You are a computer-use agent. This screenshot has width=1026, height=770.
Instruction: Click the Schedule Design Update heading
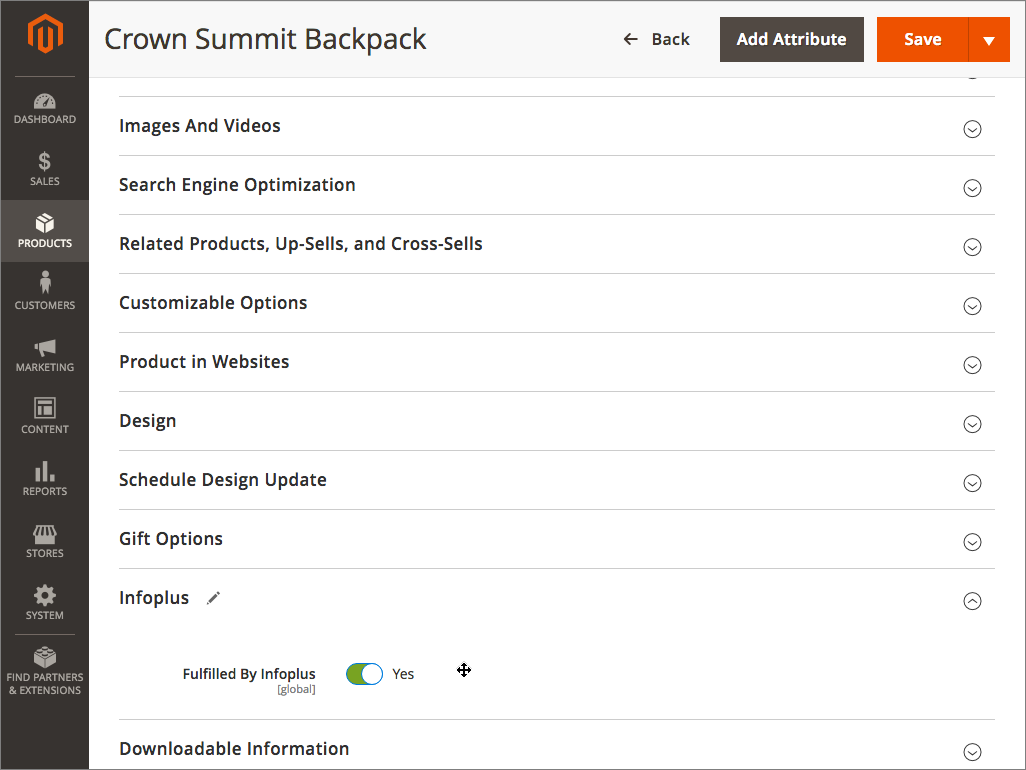click(x=222, y=480)
